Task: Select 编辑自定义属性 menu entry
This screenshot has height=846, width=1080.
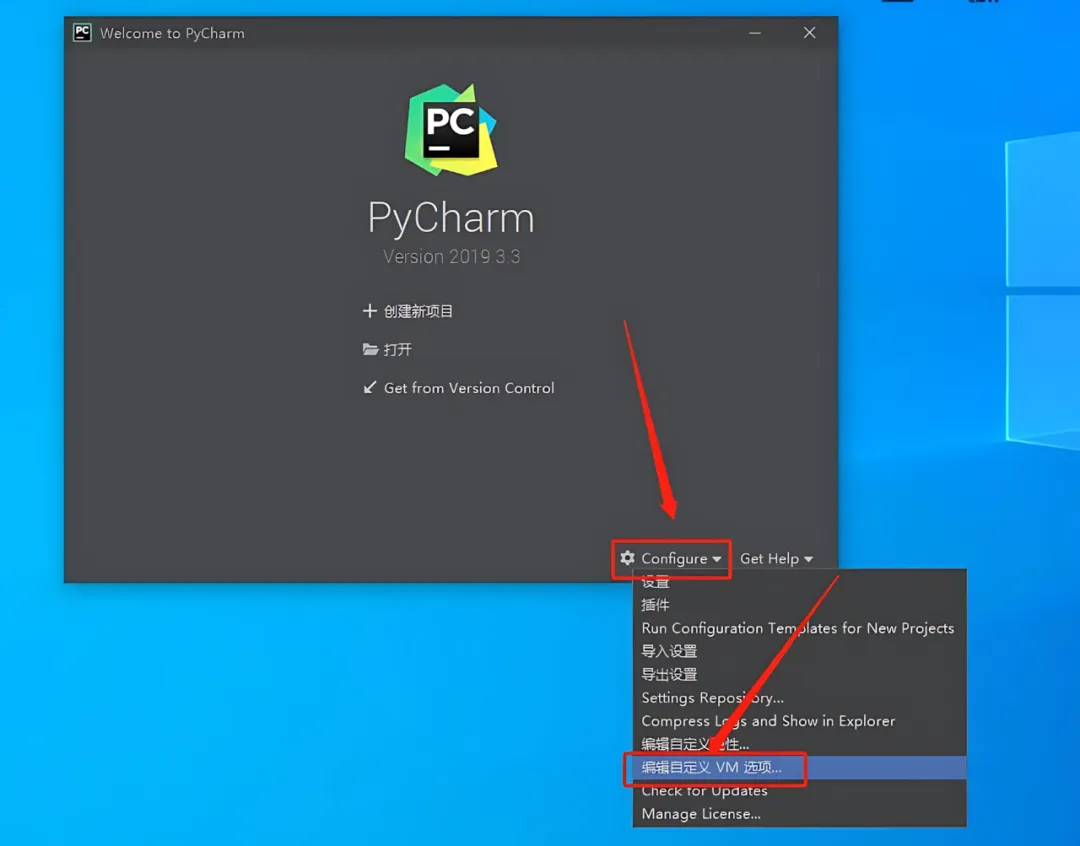Action: pos(799,745)
